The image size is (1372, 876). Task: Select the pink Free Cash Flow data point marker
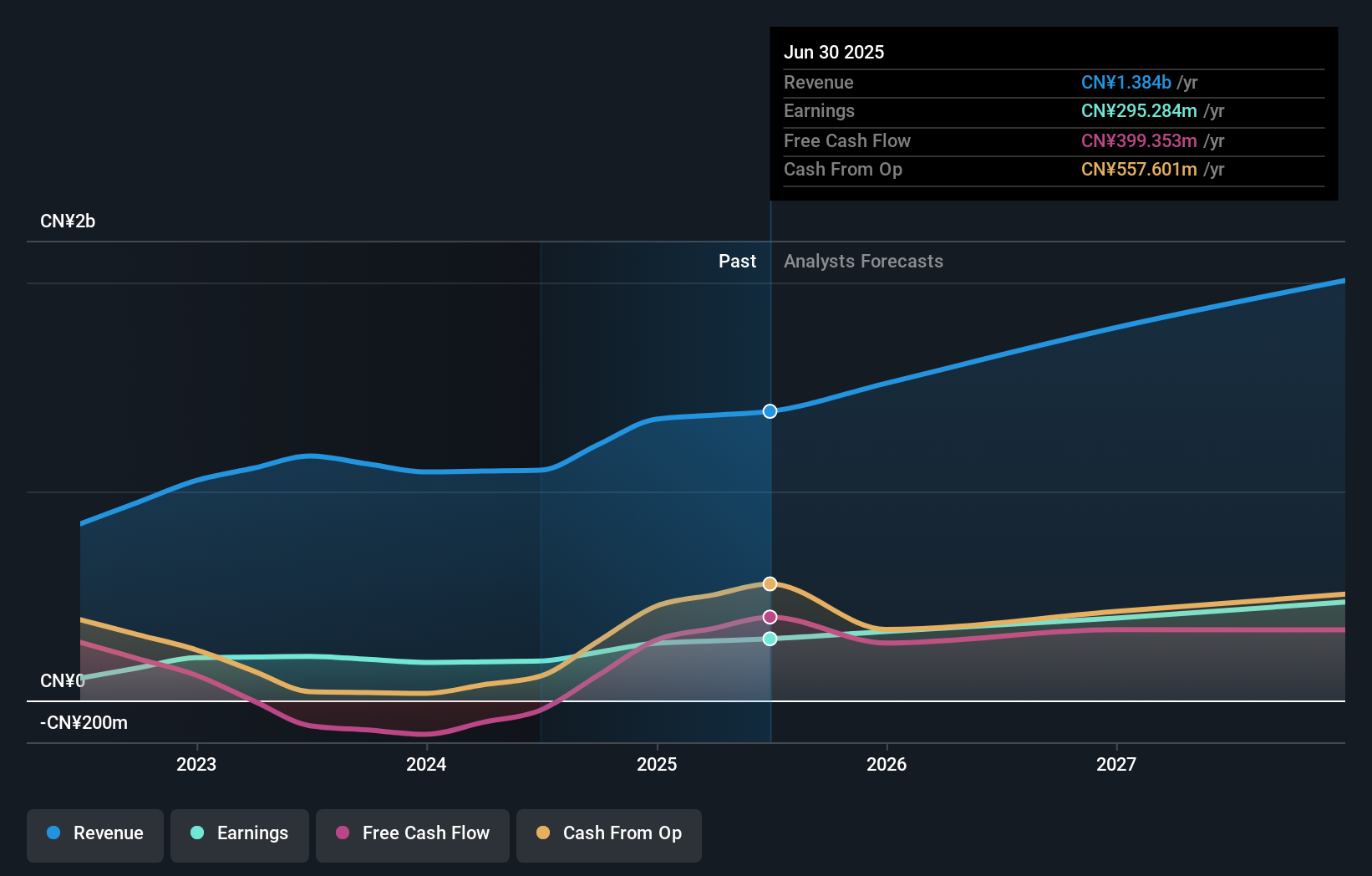[770, 616]
